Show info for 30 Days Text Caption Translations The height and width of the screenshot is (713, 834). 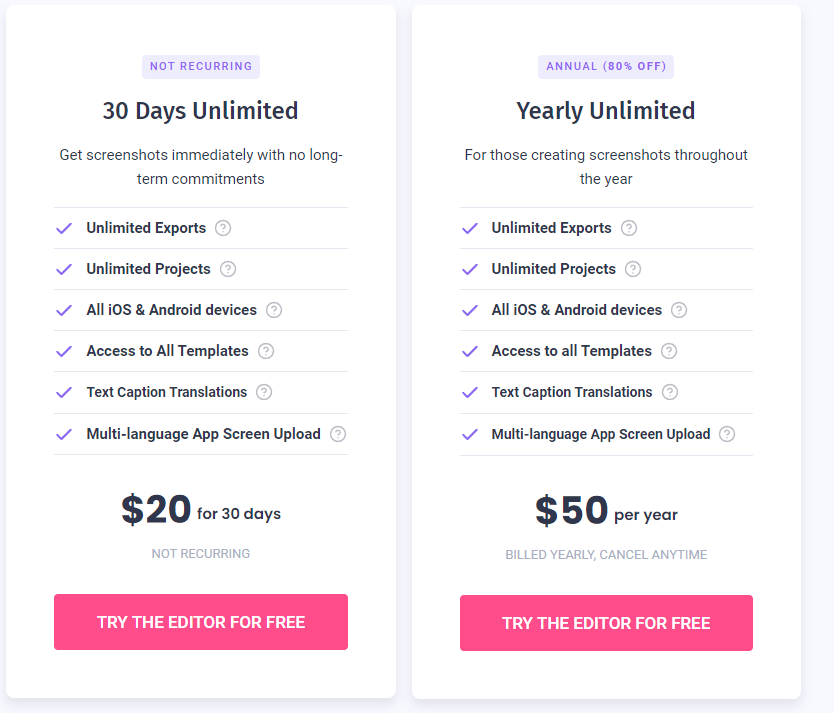264,392
